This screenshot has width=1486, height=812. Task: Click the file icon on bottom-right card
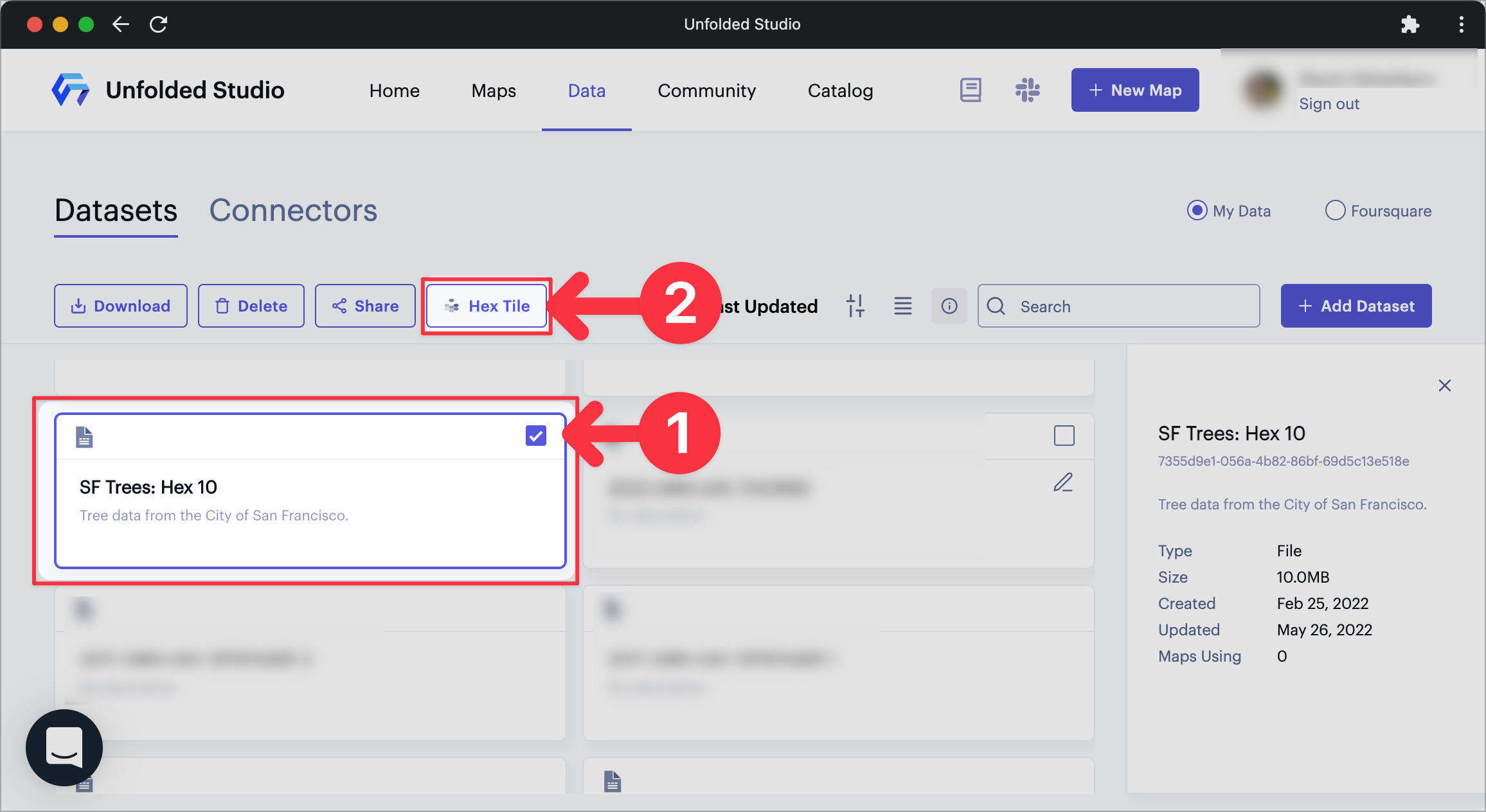[613, 781]
